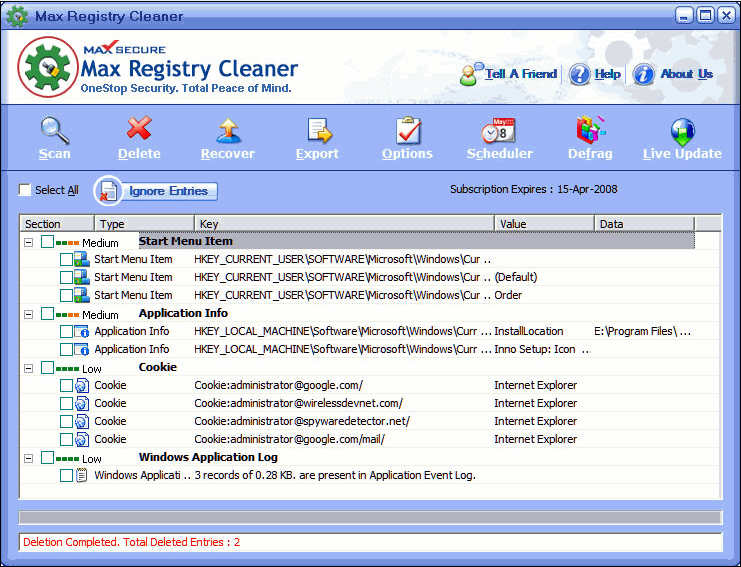Click the Data column header
Image resolution: width=741 pixels, height=567 pixels.
click(x=645, y=223)
